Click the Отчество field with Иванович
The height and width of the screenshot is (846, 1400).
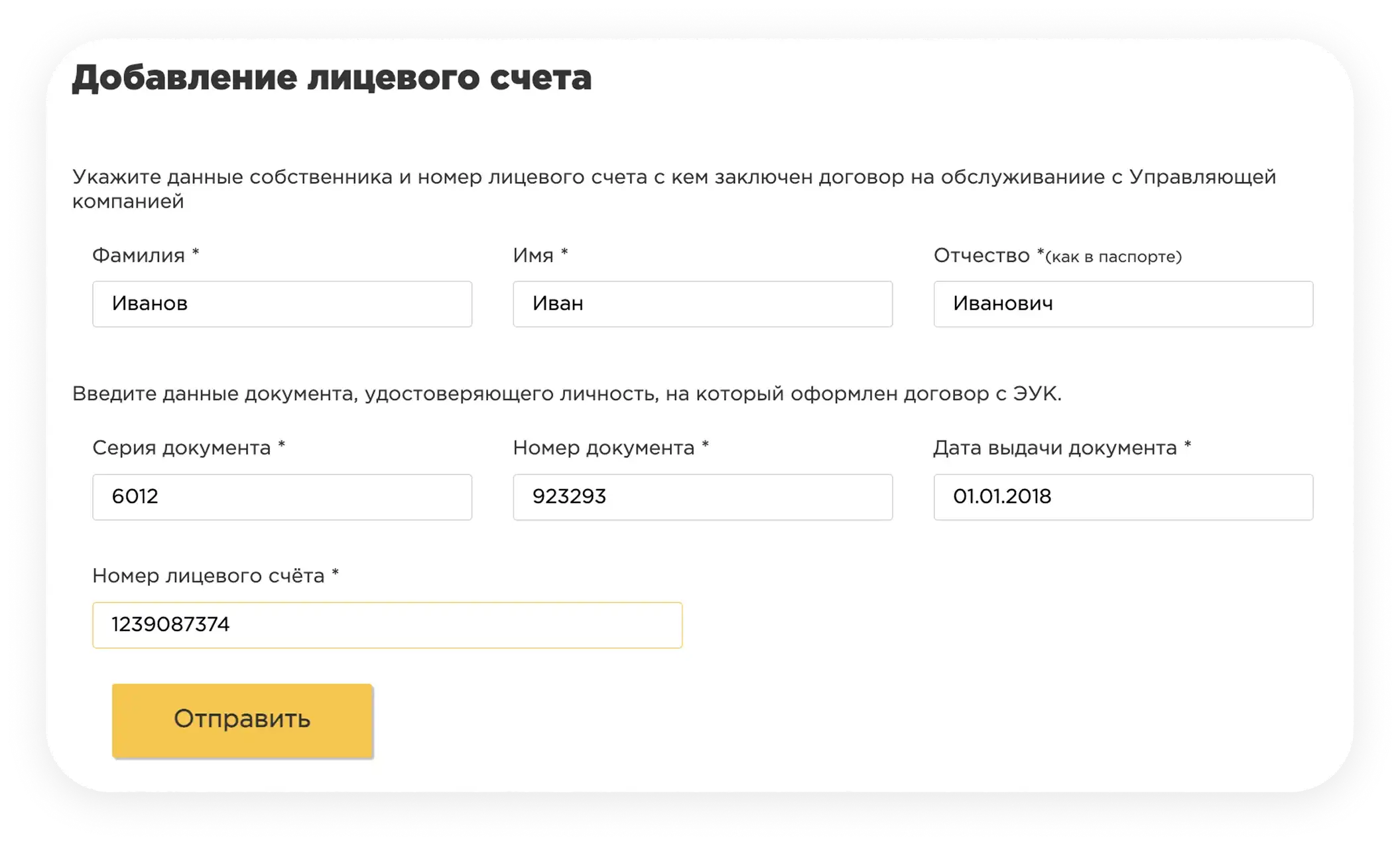point(1123,304)
